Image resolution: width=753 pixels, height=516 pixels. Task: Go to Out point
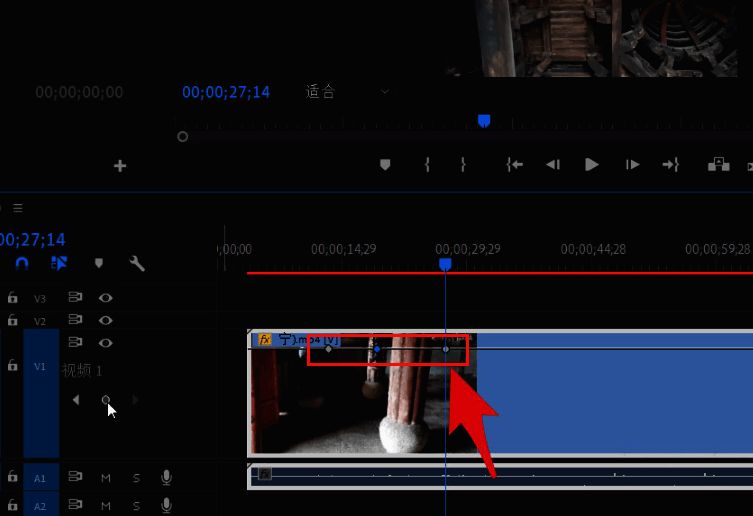click(x=671, y=165)
